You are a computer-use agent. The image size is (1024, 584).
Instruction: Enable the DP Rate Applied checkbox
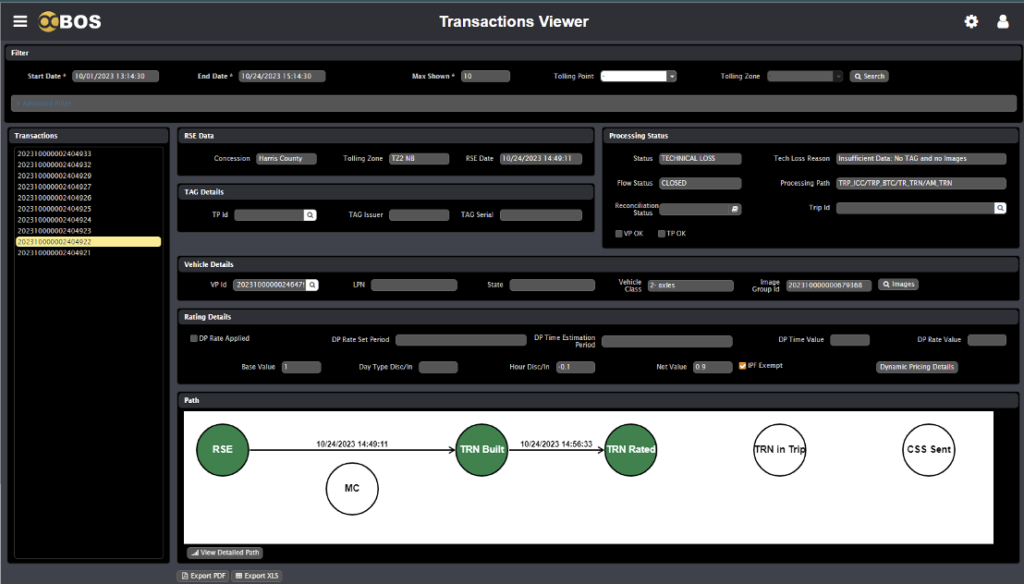pyautogui.click(x=194, y=338)
